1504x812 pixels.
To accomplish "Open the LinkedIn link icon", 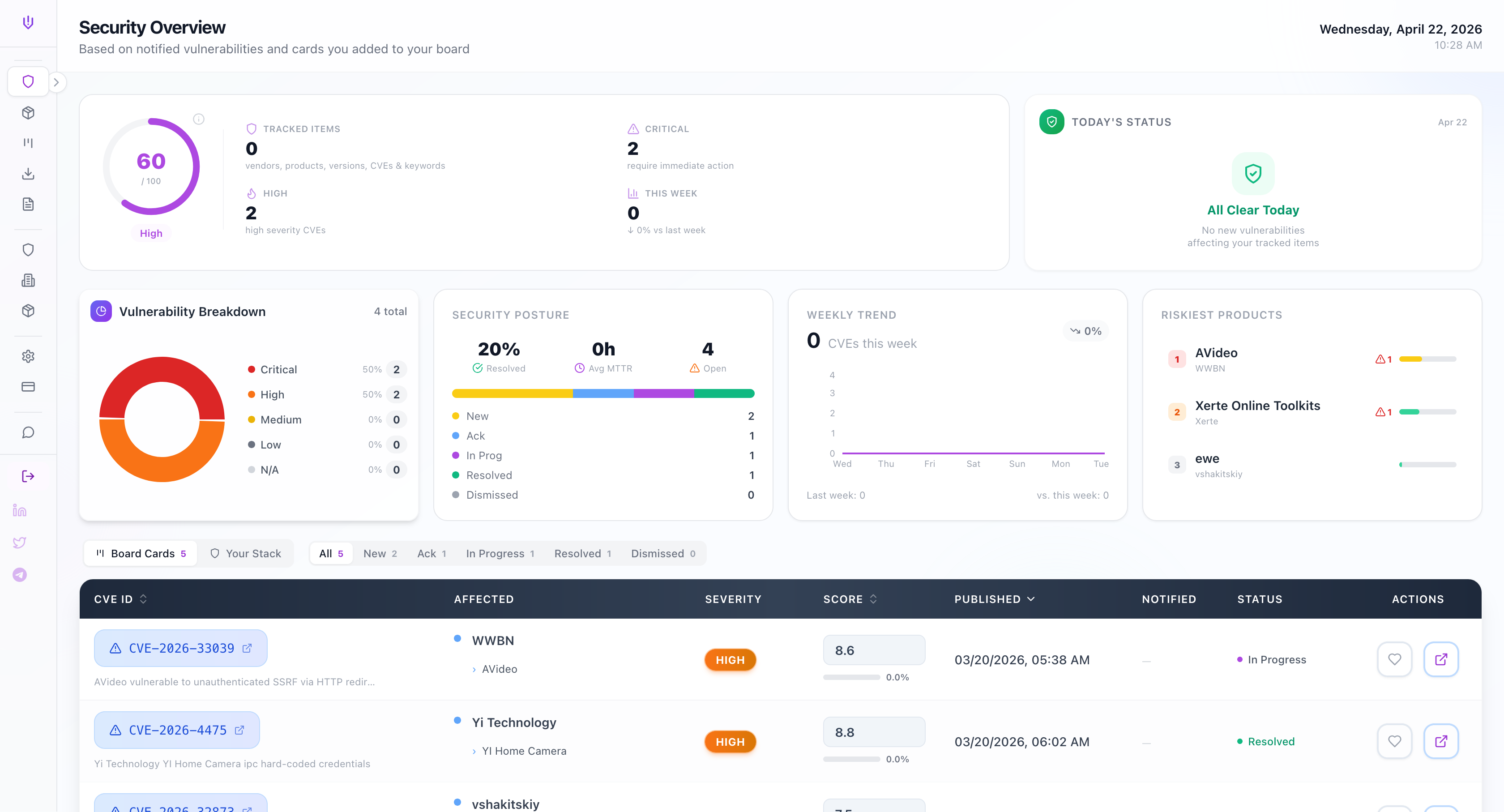I will (x=20, y=511).
